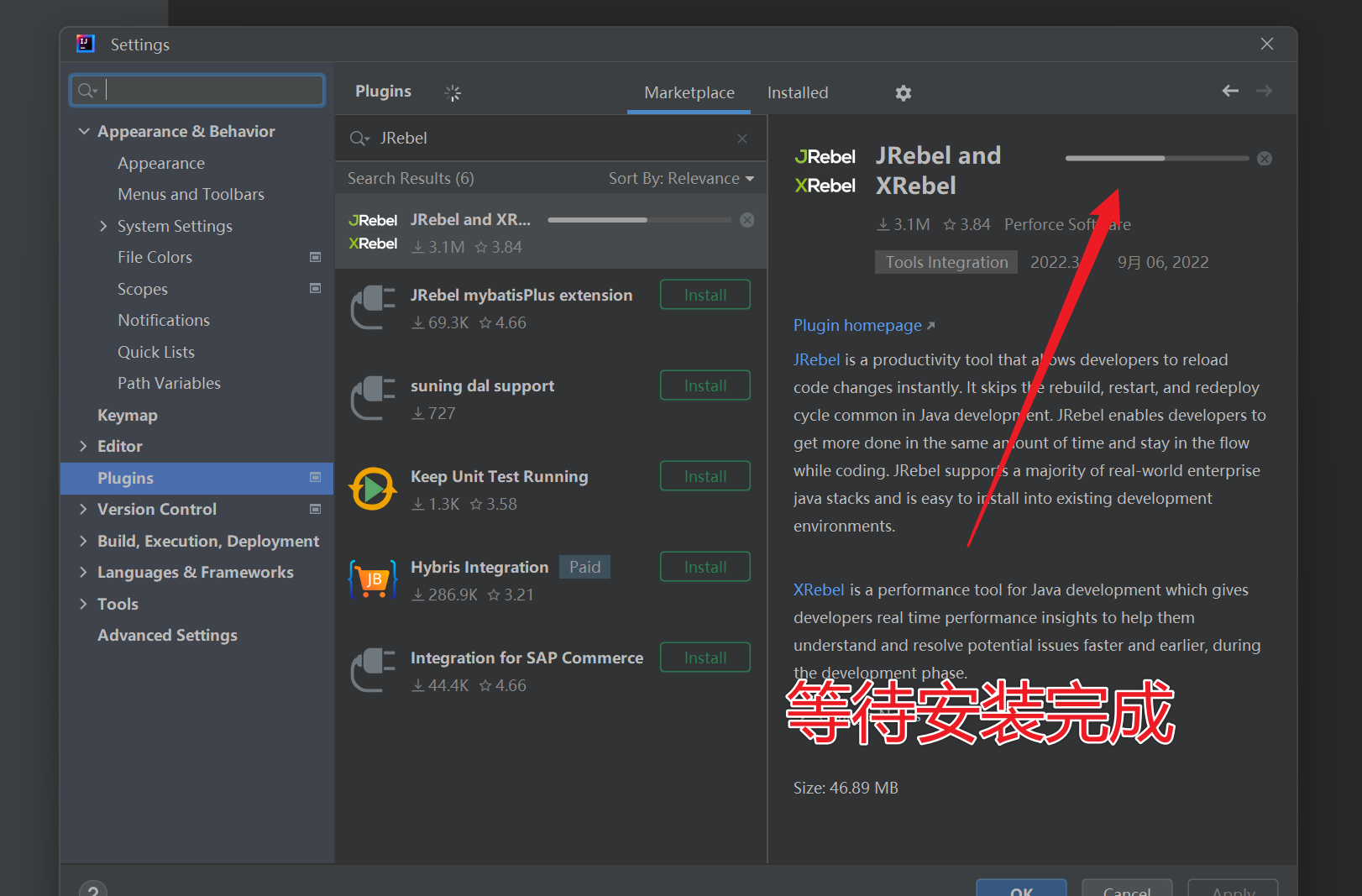
Task: Click the Tools Integration tag
Action: 946,262
